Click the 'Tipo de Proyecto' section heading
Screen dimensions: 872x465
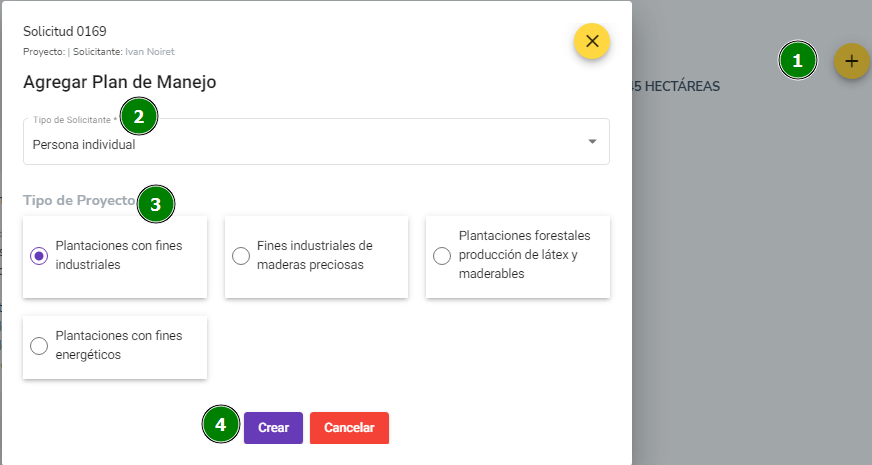point(79,200)
